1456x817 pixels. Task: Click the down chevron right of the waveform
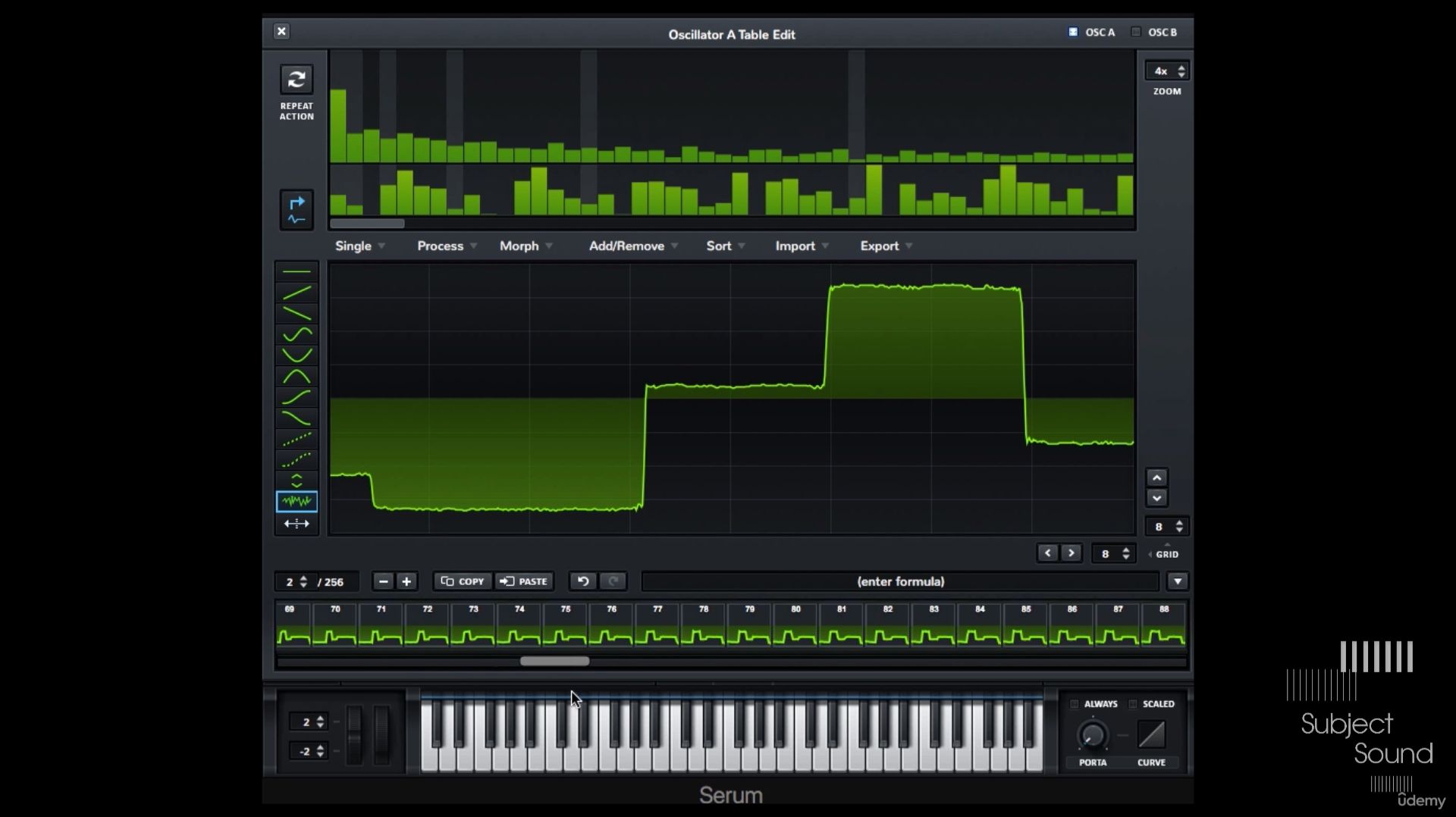1156,498
